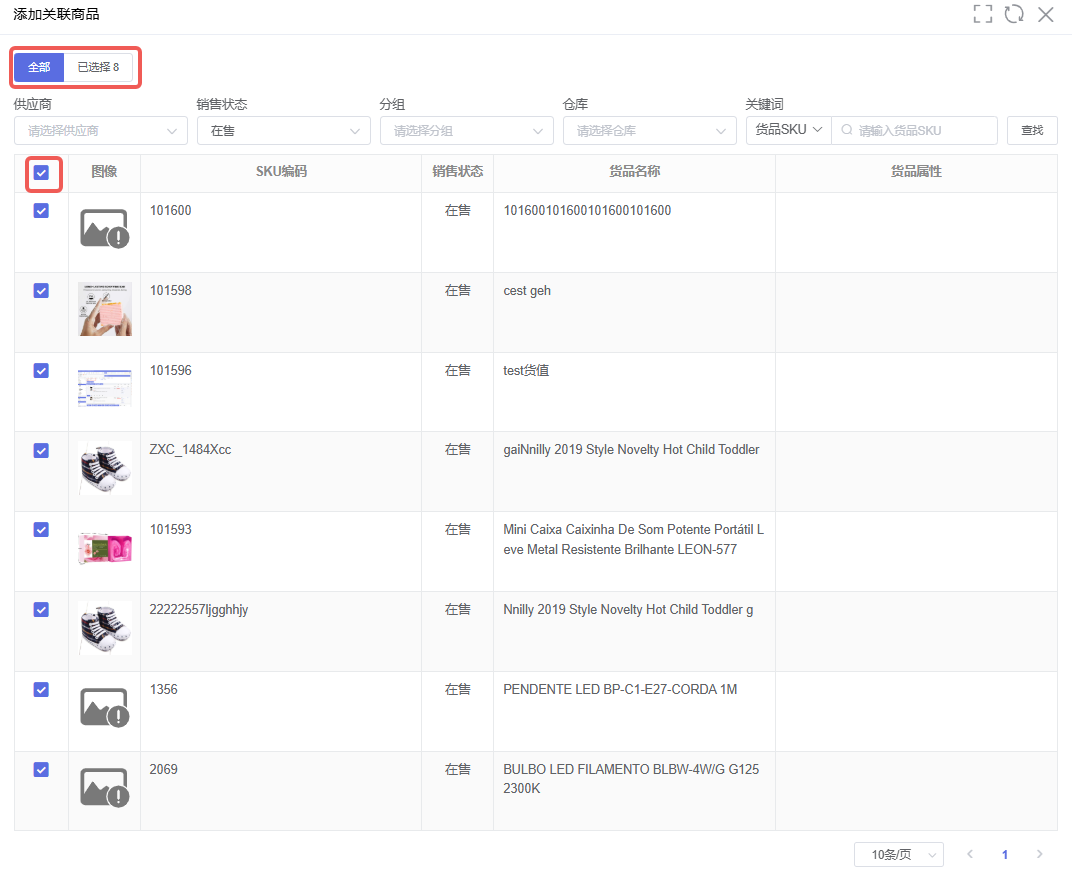Click the 销售状态 column header

coord(457,172)
